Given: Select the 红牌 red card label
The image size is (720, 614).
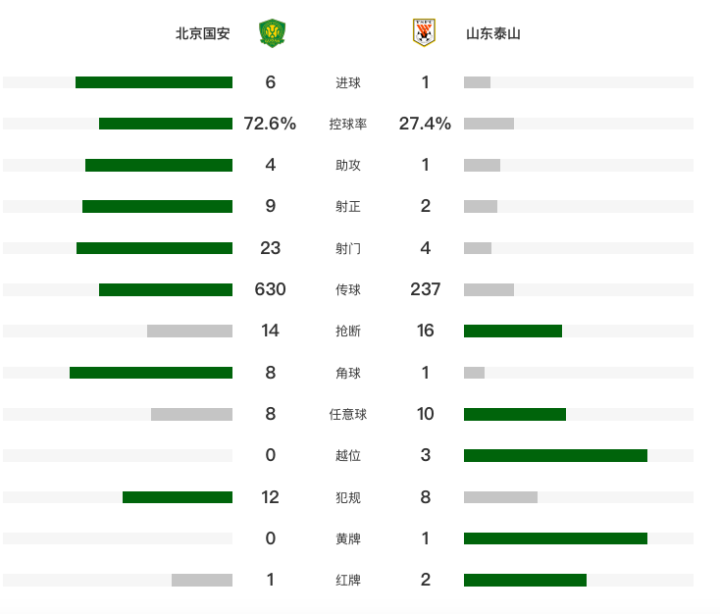Looking at the screenshot, I should point(348,580).
